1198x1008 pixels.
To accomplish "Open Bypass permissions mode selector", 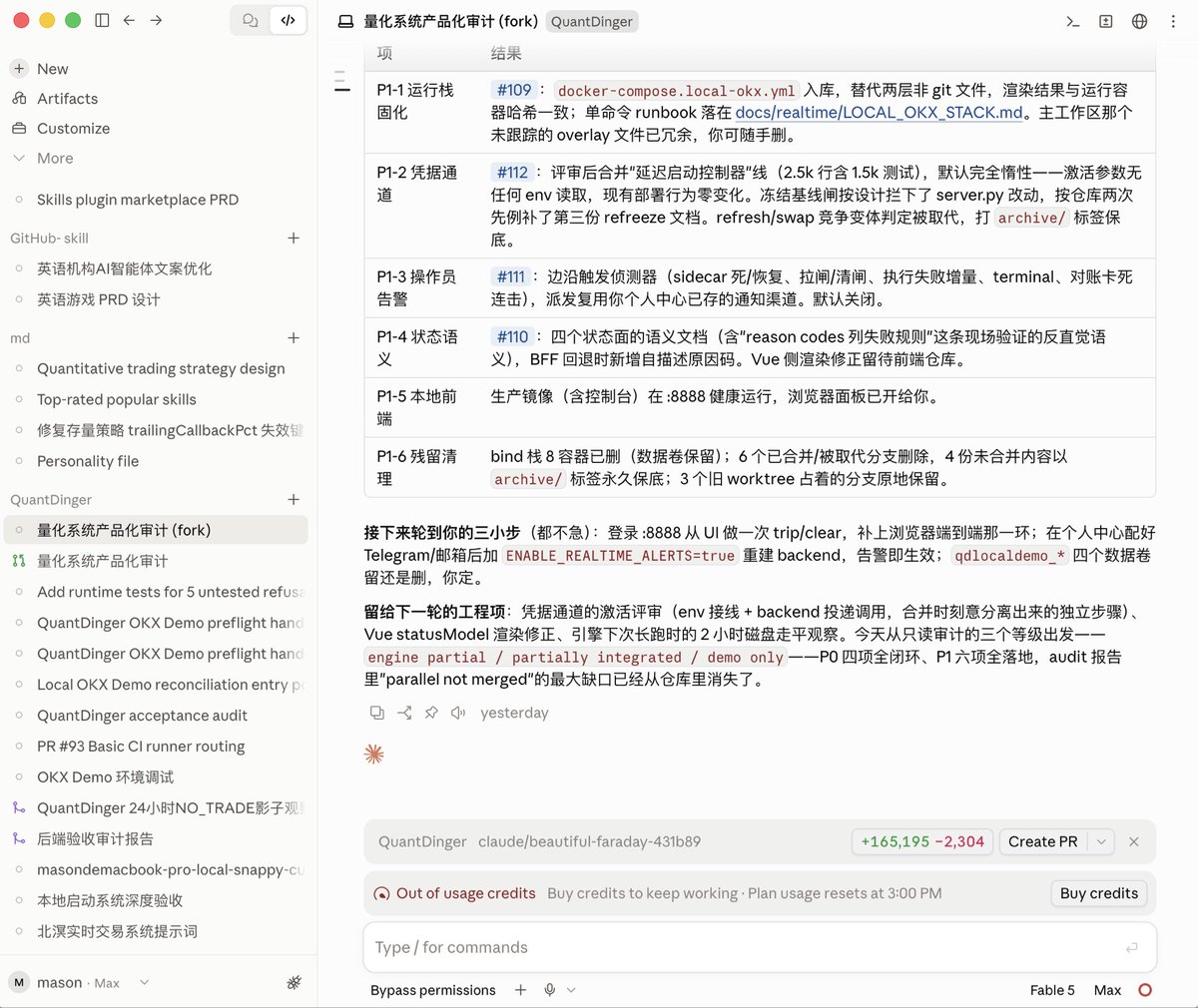I will pyautogui.click(x=433, y=990).
